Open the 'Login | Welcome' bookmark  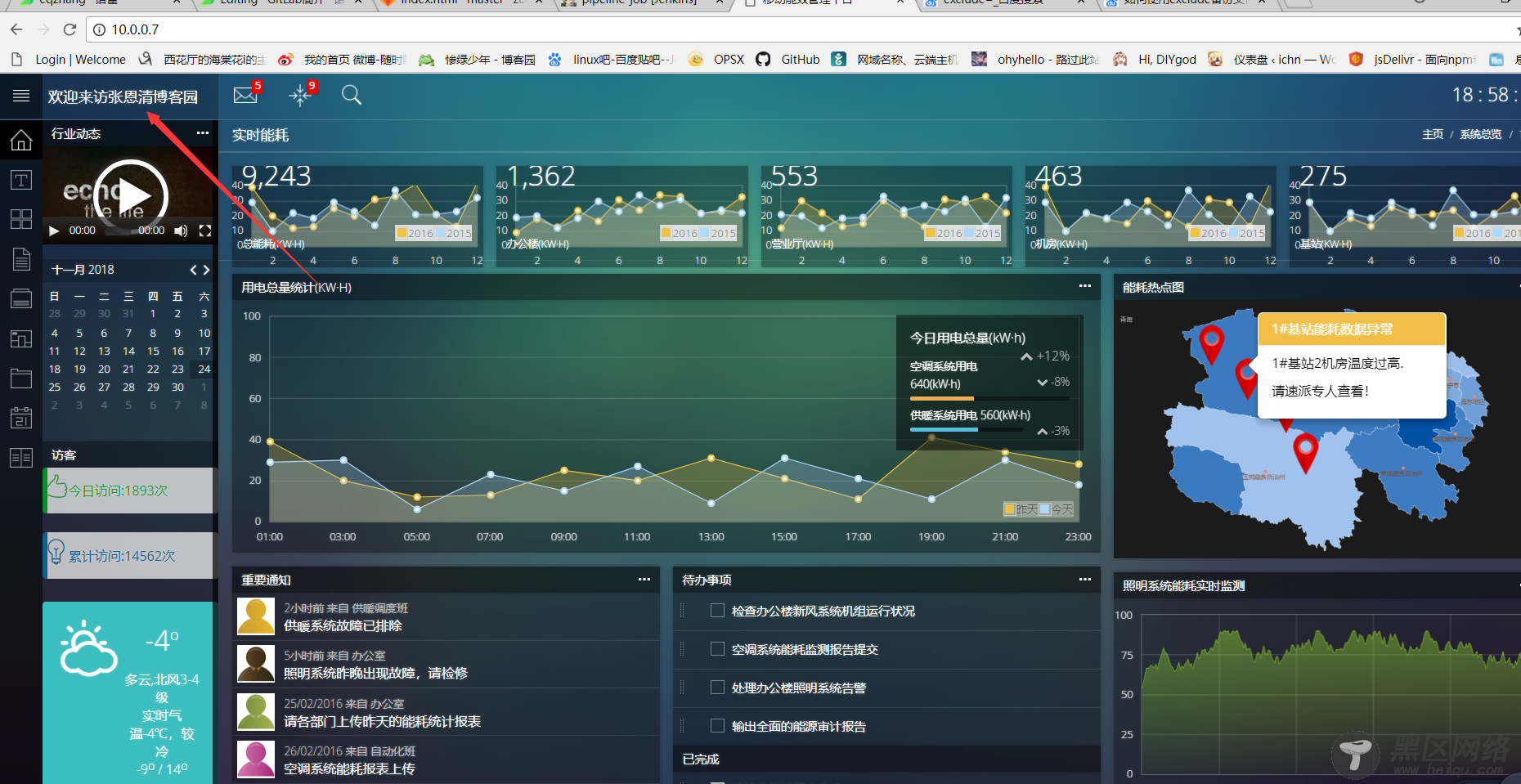click(x=70, y=60)
